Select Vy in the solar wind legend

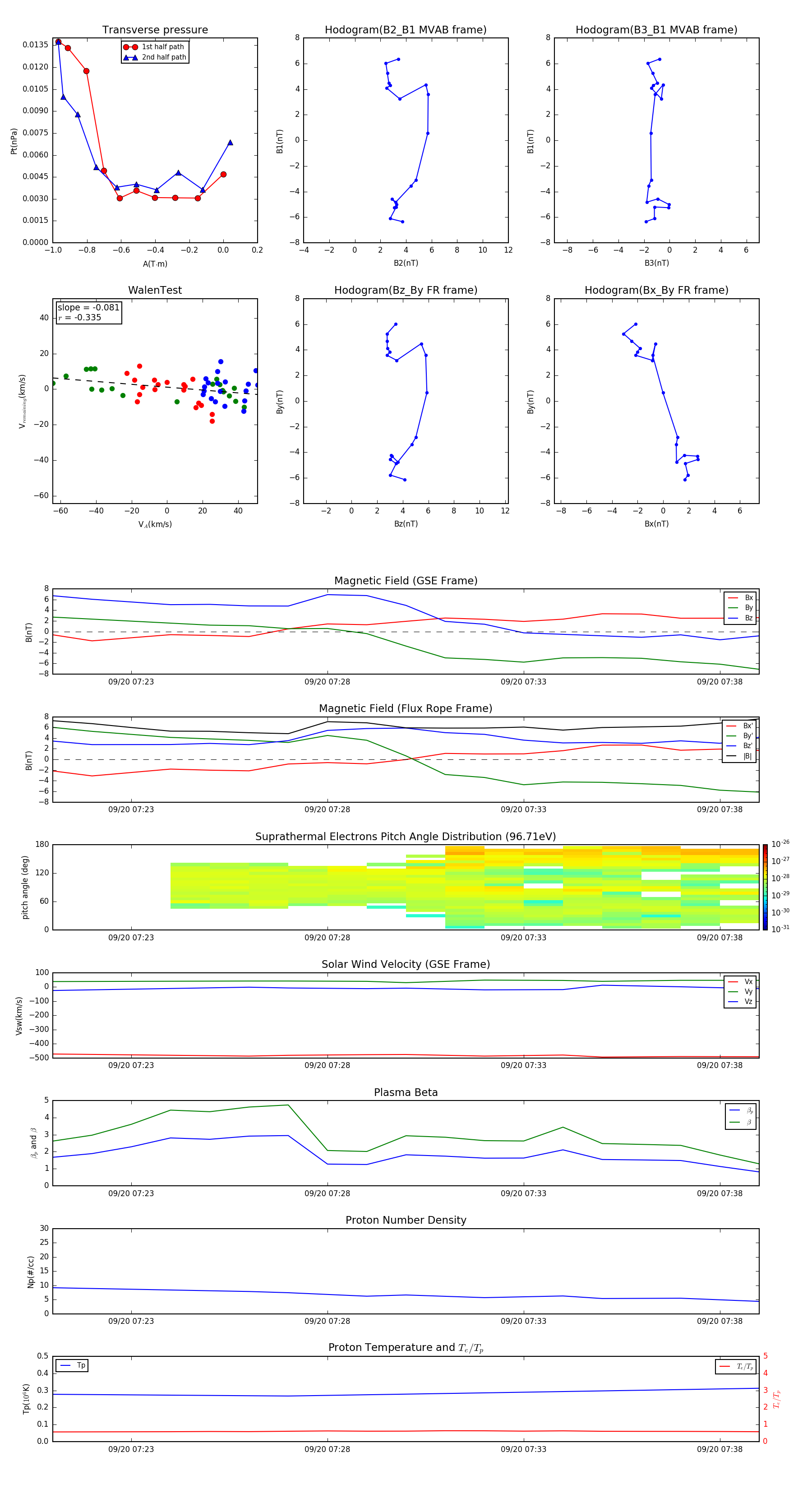coord(740,991)
